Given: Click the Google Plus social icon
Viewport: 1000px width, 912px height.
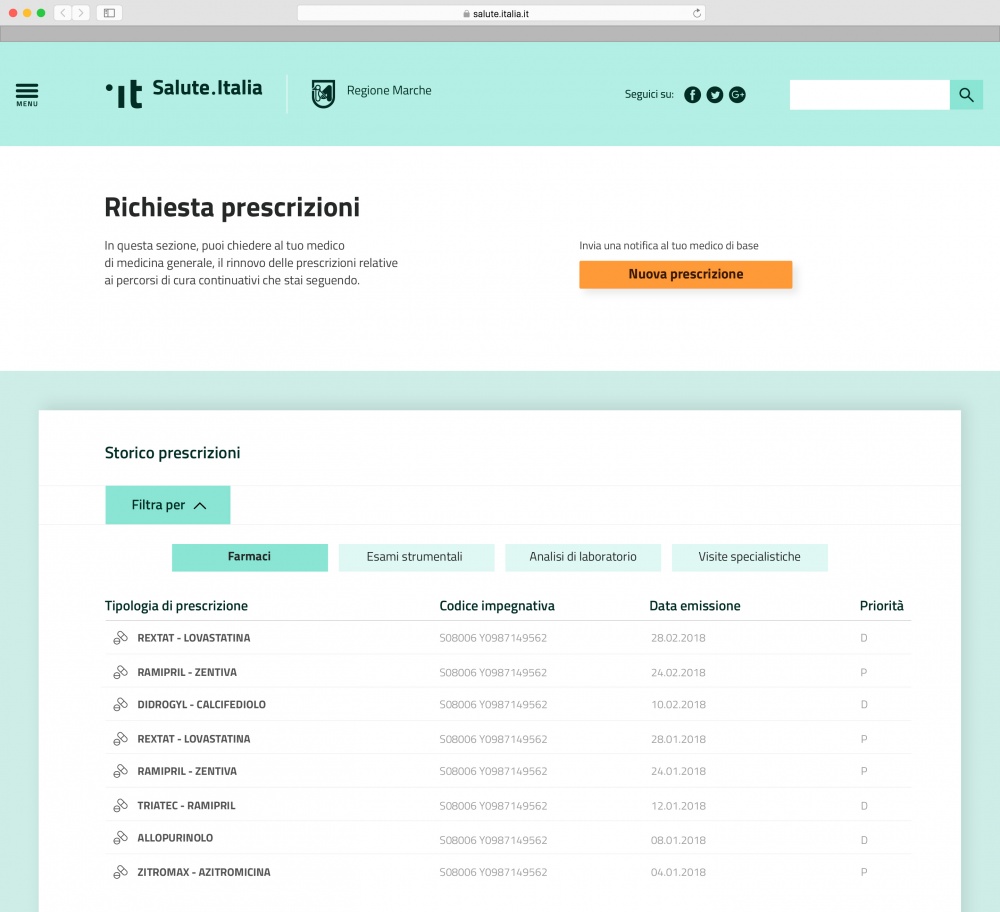Looking at the screenshot, I should pyautogui.click(x=738, y=95).
